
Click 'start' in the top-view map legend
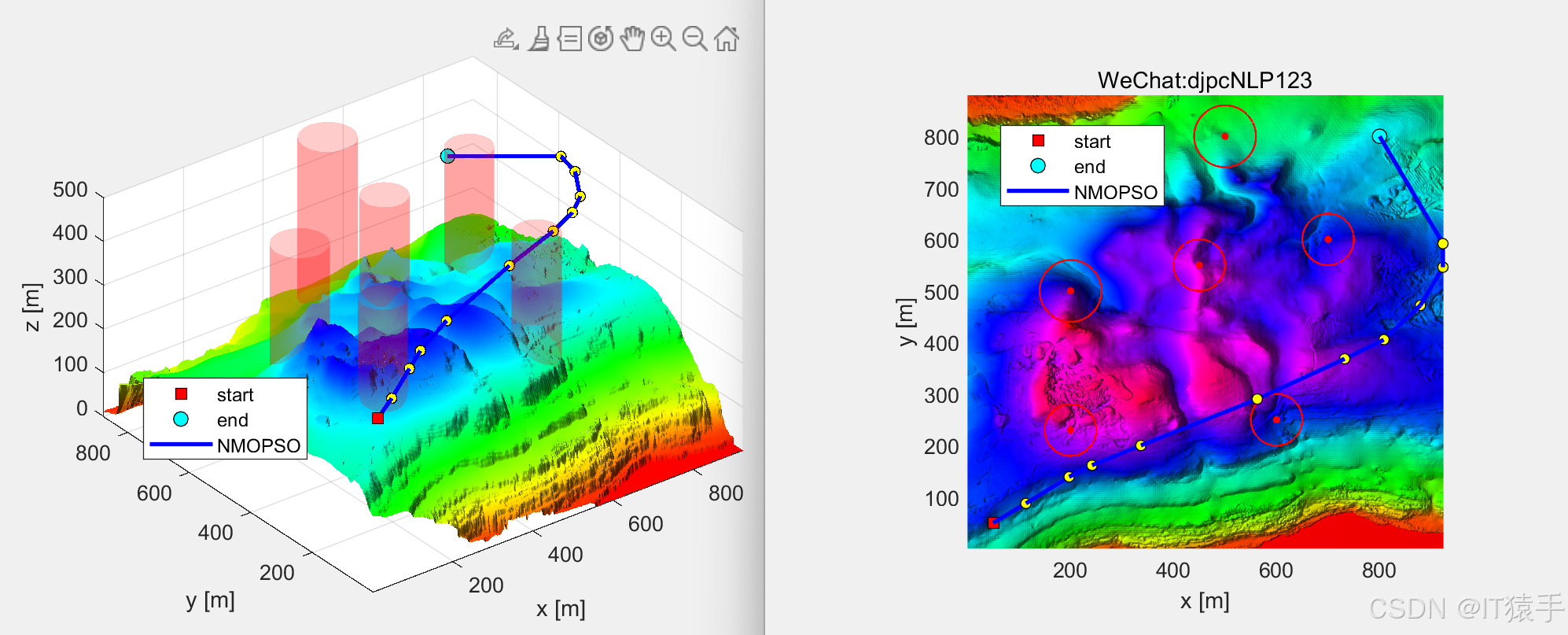pyautogui.click(x=1091, y=142)
